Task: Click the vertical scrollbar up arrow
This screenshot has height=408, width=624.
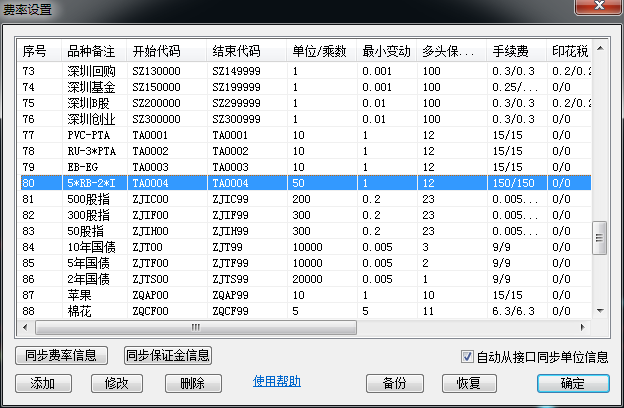Action: point(600,49)
